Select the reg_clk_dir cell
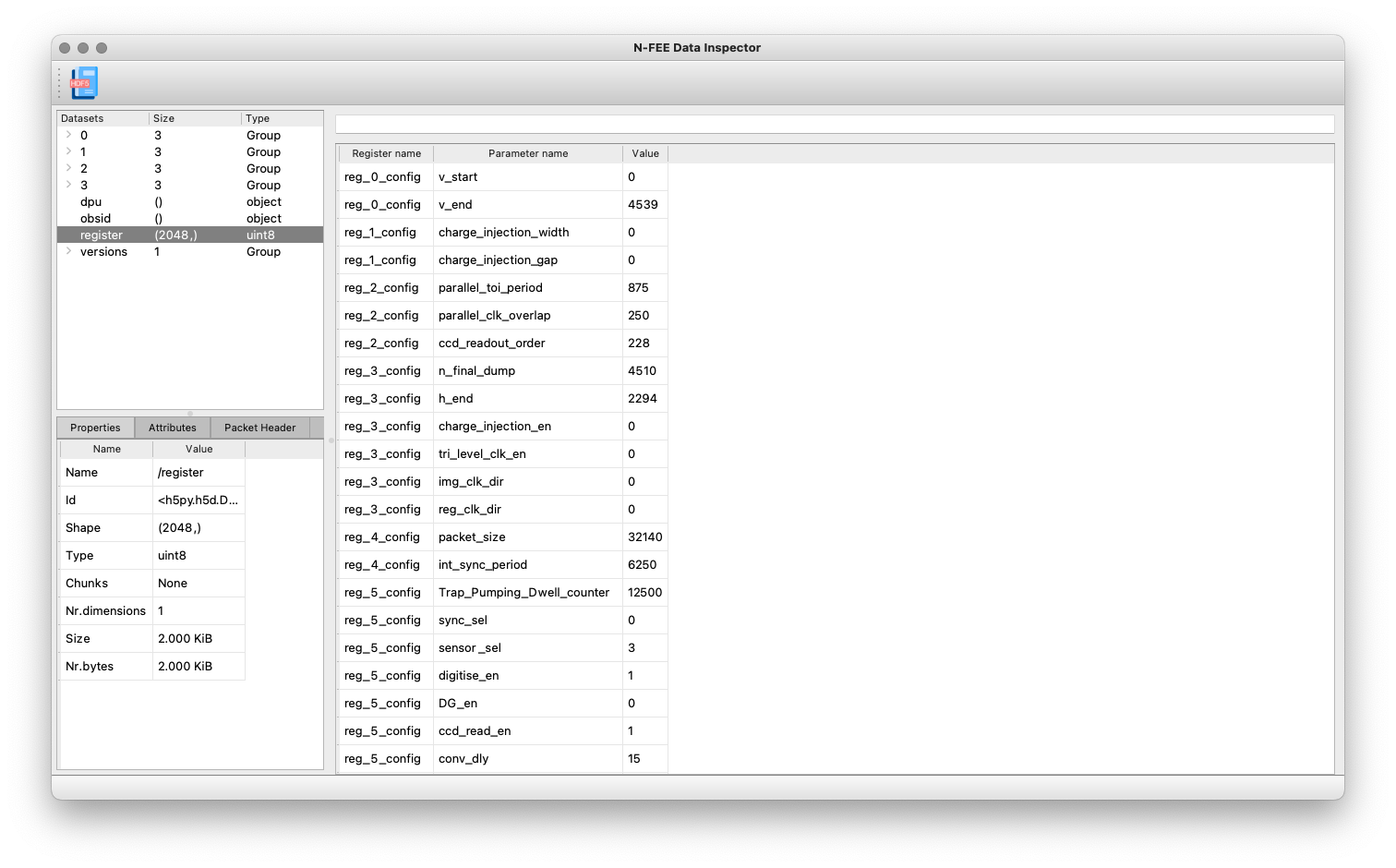The width and height of the screenshot is (1396, 868). click(528, 510)
